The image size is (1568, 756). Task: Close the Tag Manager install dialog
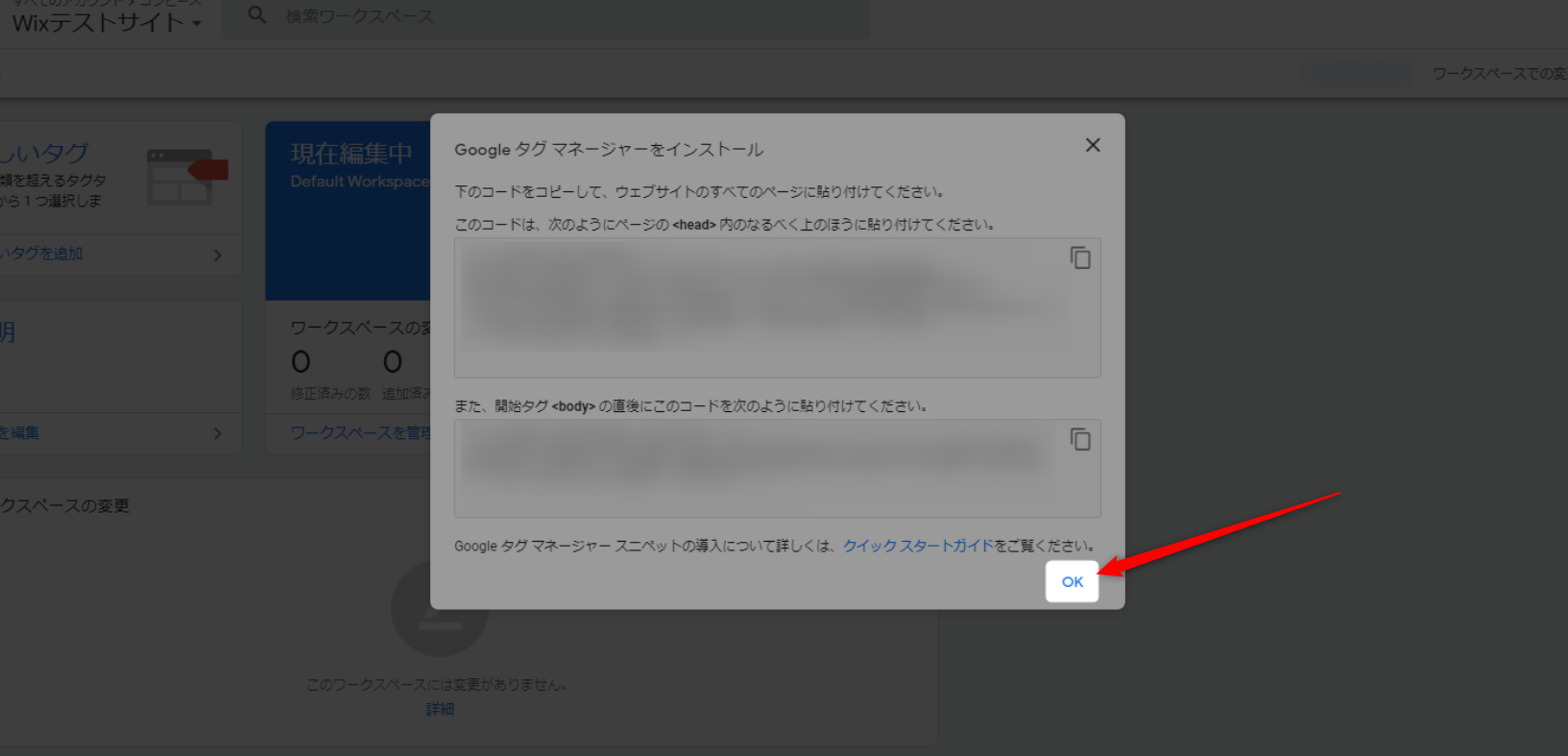coord(1093,145)
